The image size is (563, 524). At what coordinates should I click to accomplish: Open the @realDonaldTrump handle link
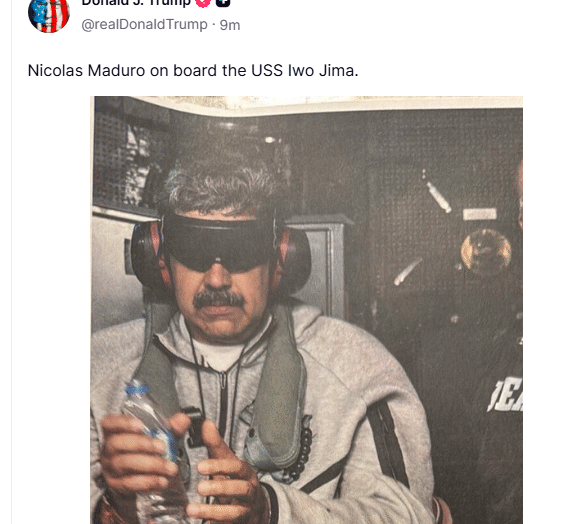(x=144, y=24)
